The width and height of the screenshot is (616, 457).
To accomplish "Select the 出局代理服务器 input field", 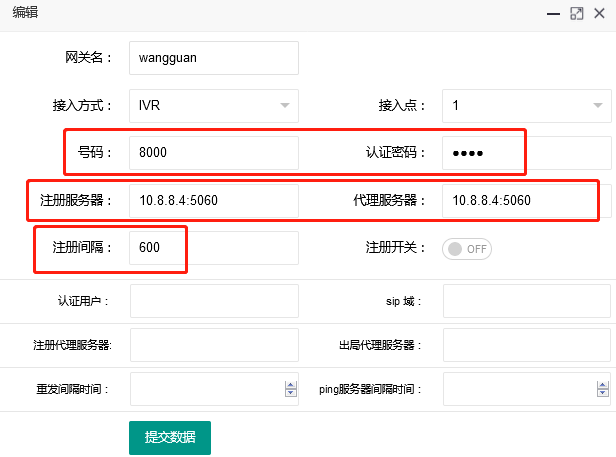I will (x=526, y=345).
